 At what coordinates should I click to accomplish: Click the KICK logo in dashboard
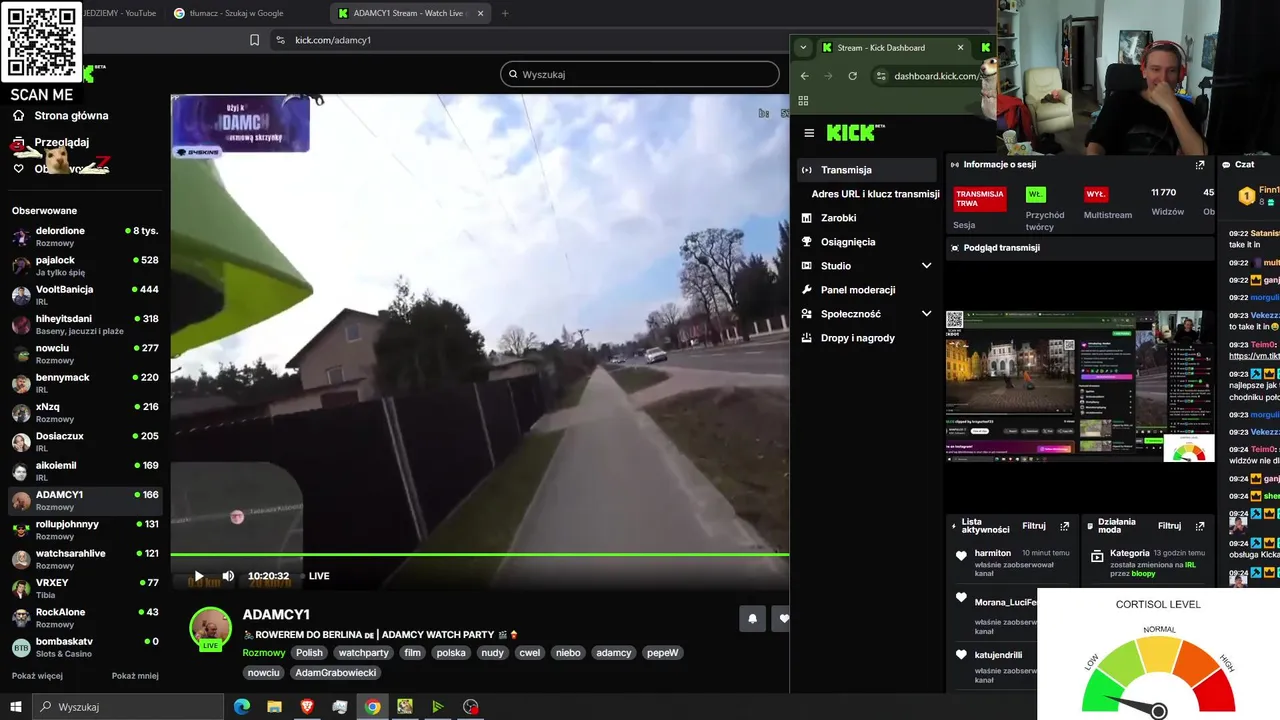point(856,132)
